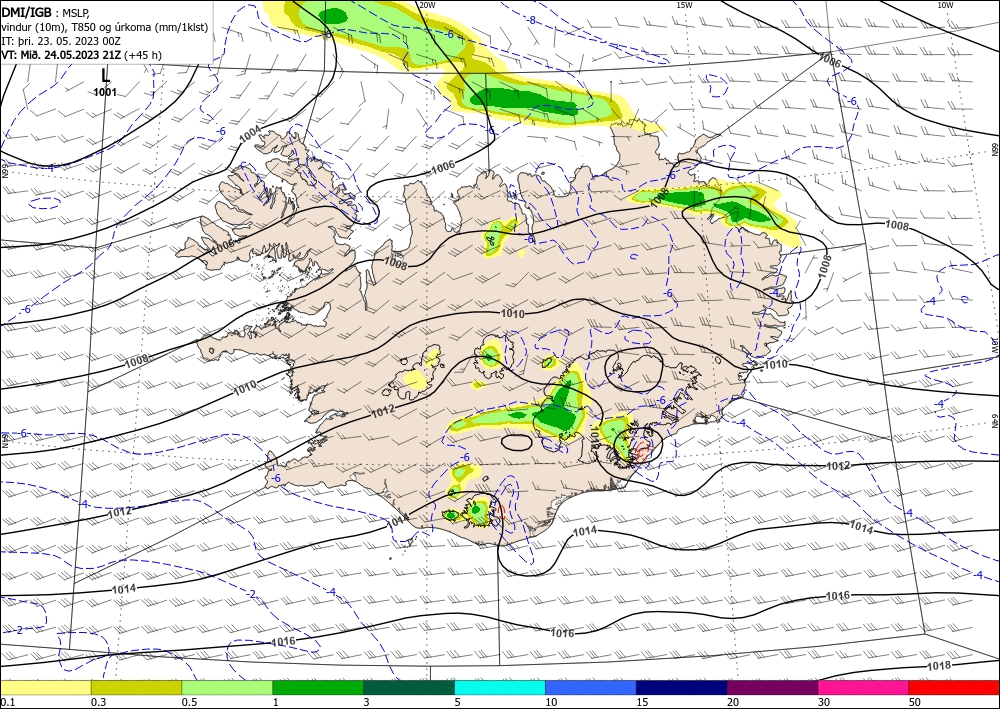Click the pale yellow 0.1–0.3 legend swatch
The height and width of the screenshot is (709, 1000).
tap(45, 687)
